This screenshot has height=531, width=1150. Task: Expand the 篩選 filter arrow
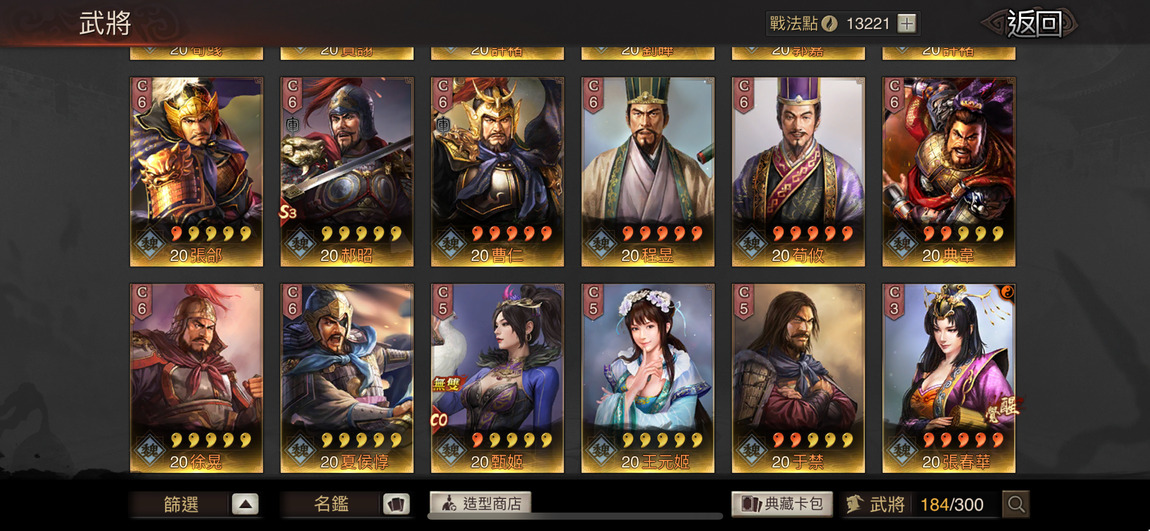(246, 504)
